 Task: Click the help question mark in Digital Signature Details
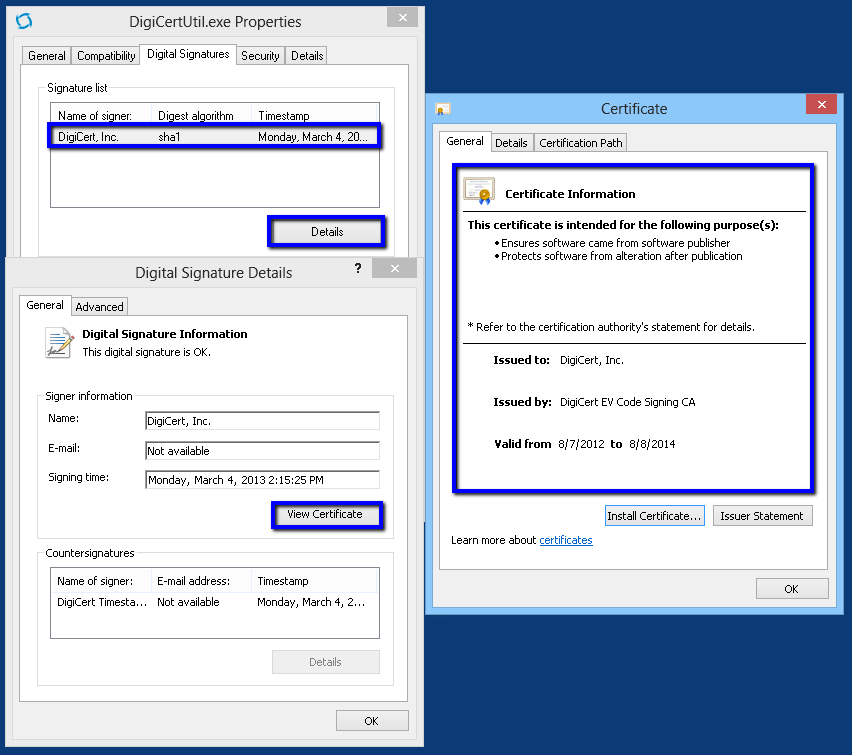[x=358, y=268]
